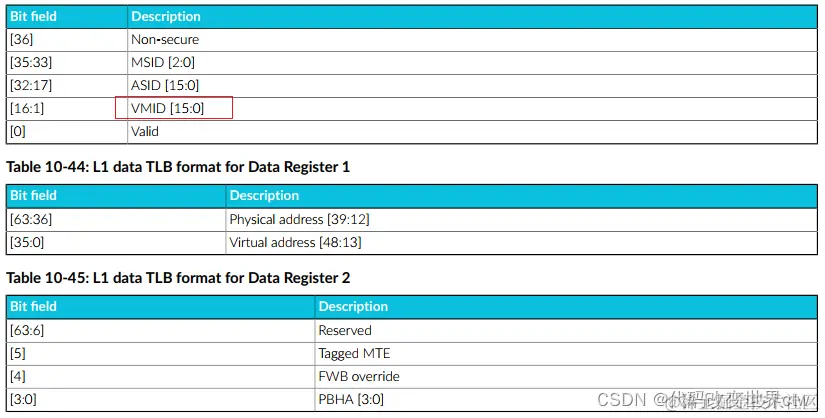Click the [32:17] bit field cell
Screen dimensions: 825x418
(67, 85)
